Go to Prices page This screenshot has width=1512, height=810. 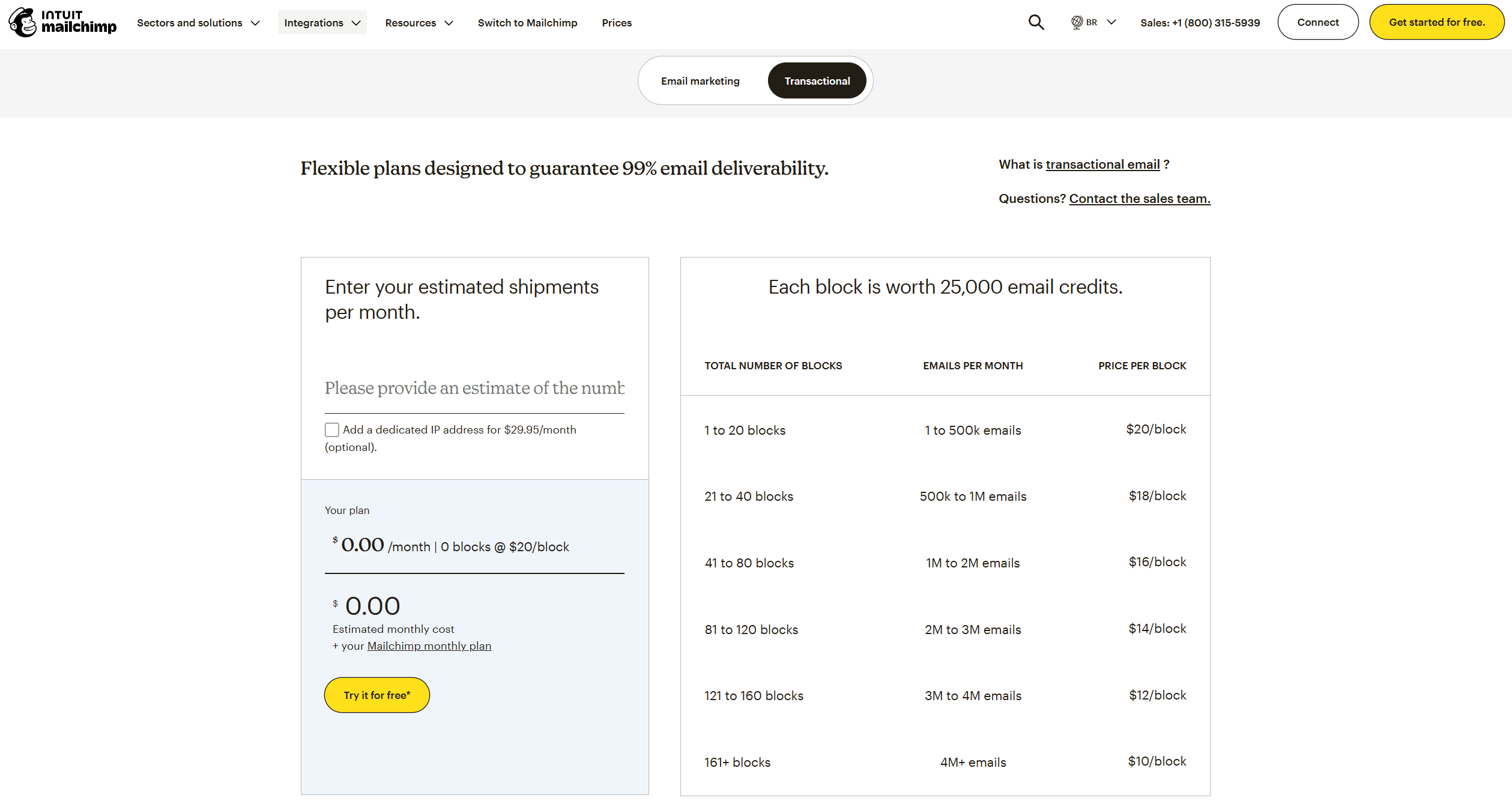617,22
